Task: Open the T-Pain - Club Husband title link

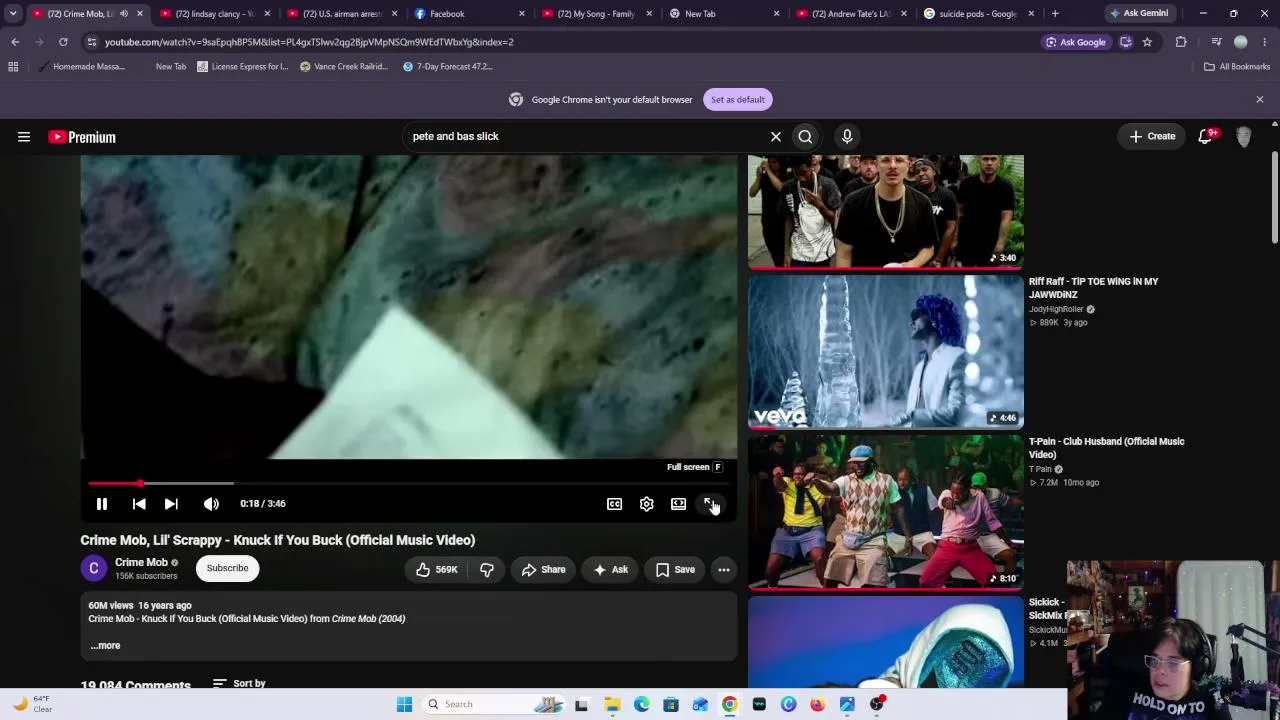Action: [x=1106, y=448]
